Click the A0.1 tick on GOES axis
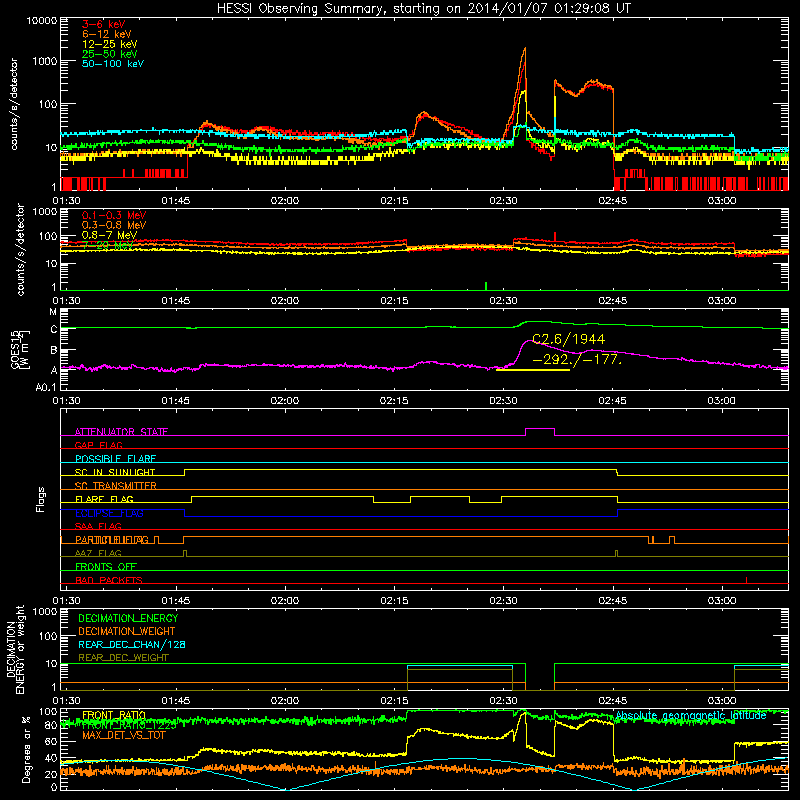This screenshot has width=800, height=800. [x=46, y=388]
